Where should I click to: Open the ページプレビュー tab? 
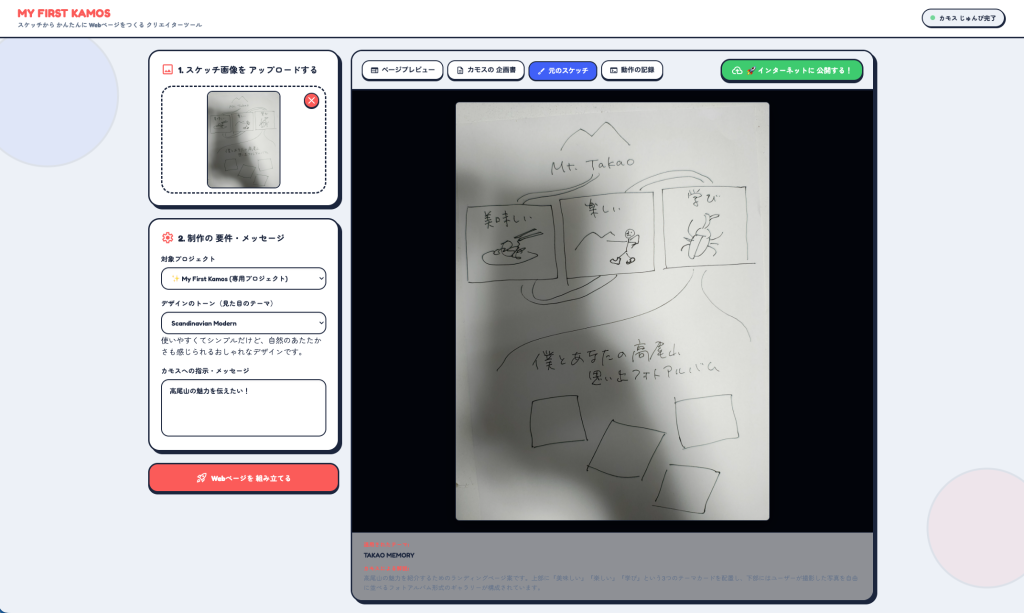[x=402, y=70]
